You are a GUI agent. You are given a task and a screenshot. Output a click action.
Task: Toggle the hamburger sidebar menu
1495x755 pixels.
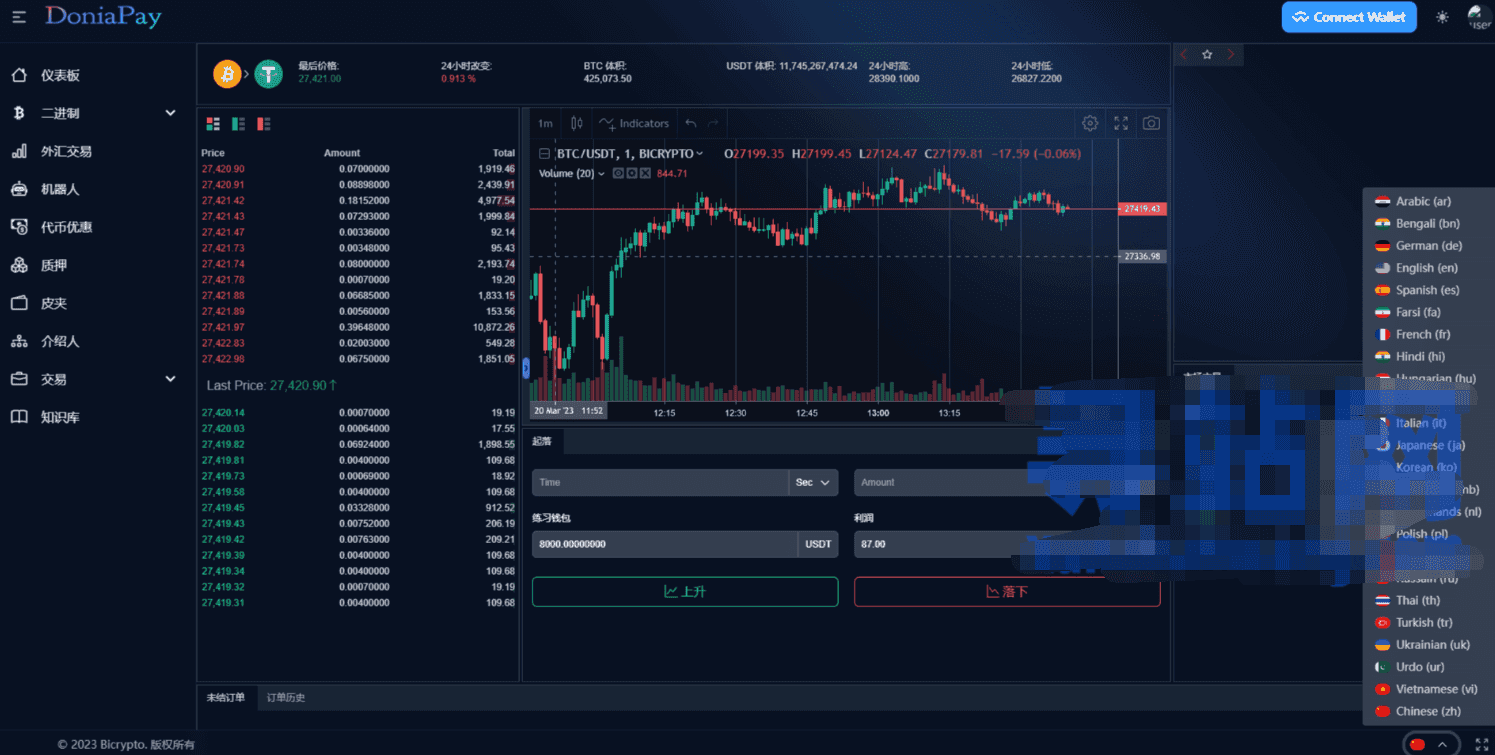pyautogui.click(x=19, y=17)
